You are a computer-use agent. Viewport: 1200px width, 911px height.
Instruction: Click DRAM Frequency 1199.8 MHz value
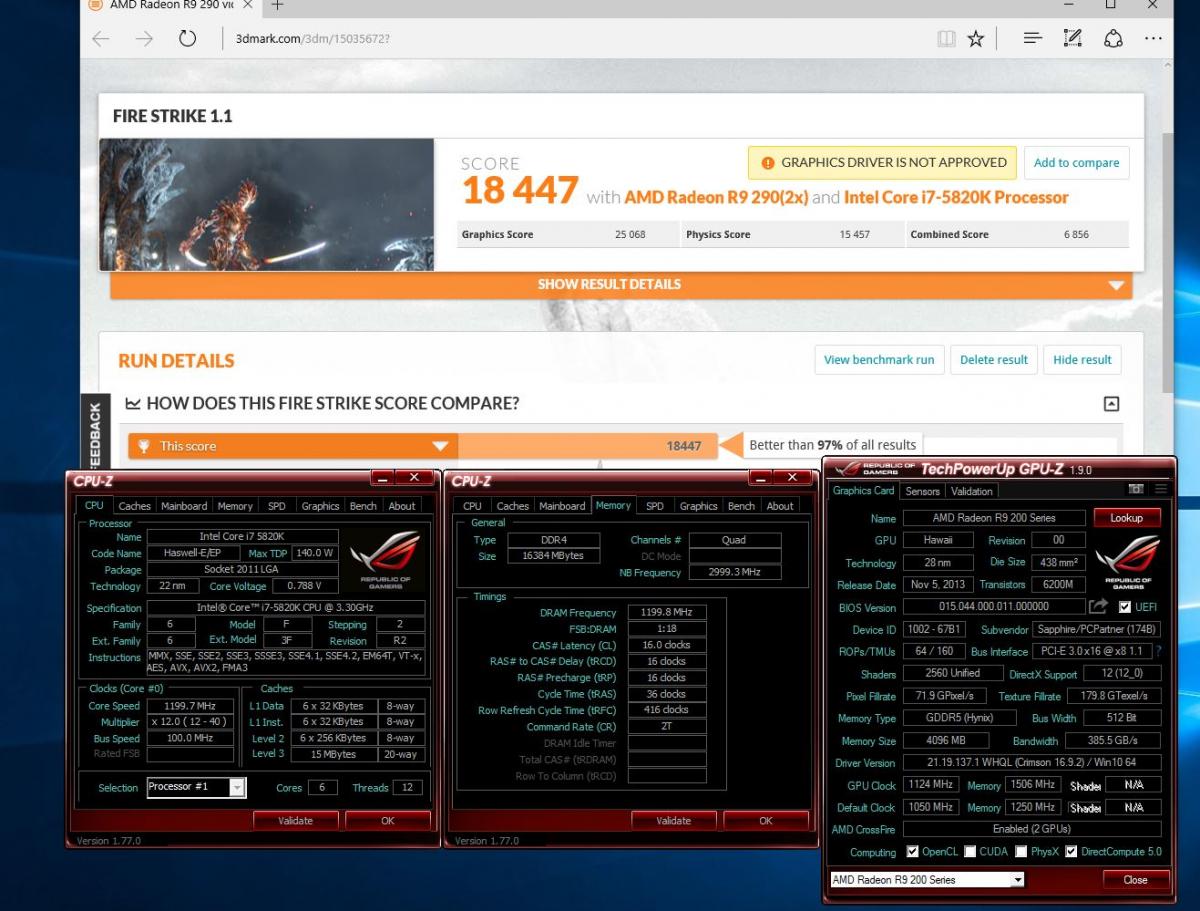point(667,613)
